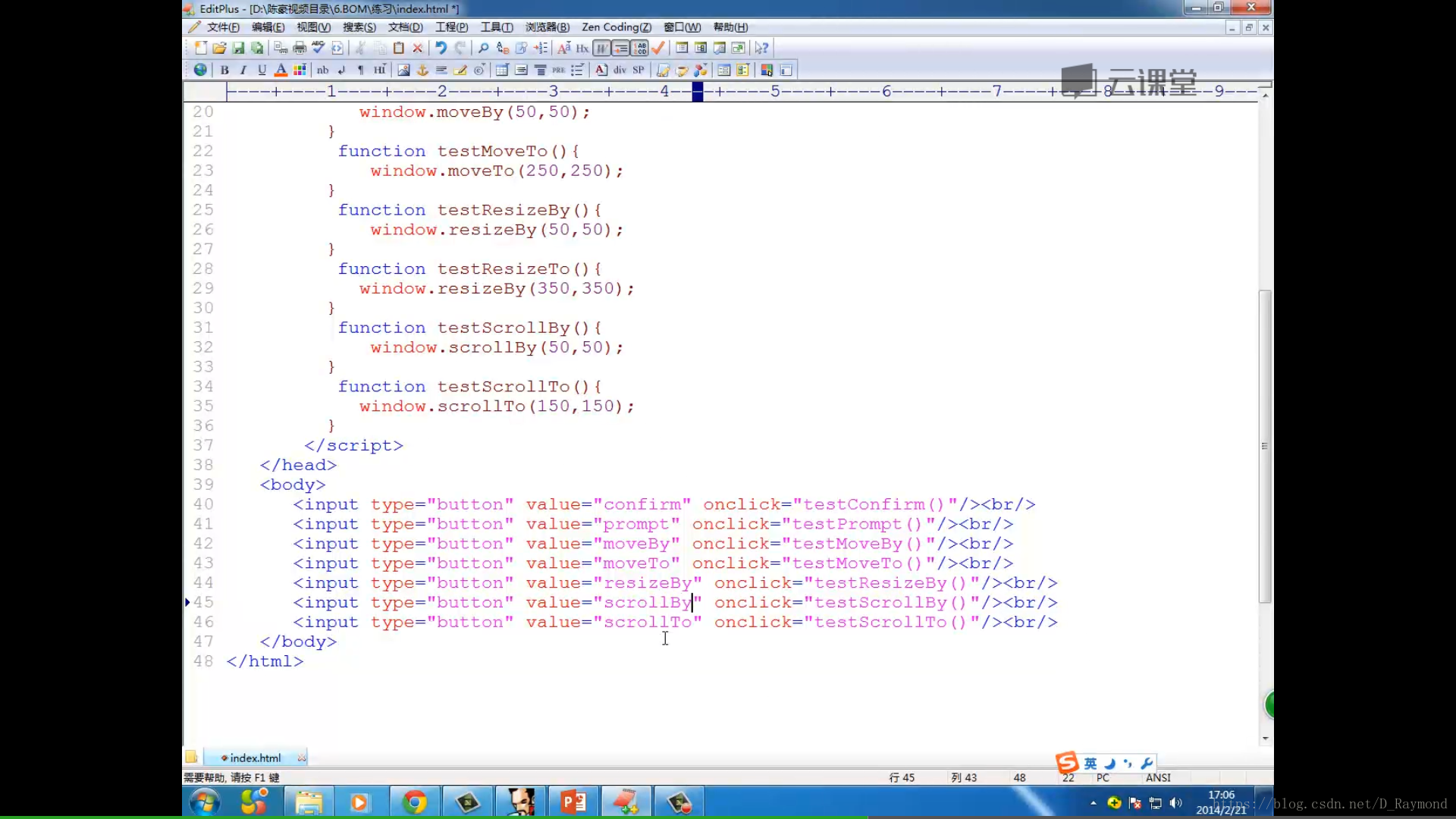Open the 帮助(H) menu

coord(730,27)
